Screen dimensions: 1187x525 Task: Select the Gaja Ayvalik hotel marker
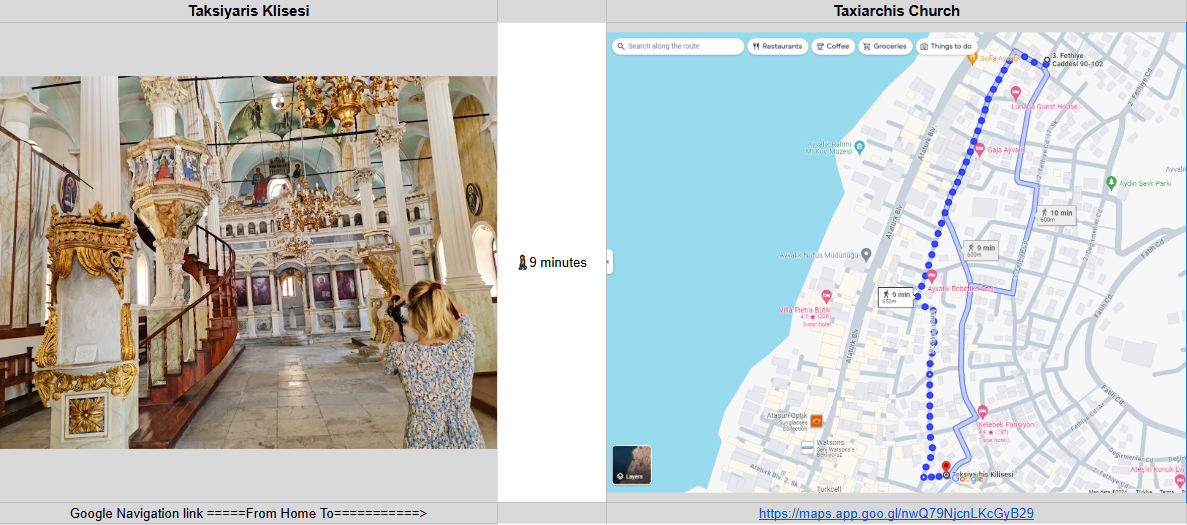pyautogui.click(x=979, y=149)
